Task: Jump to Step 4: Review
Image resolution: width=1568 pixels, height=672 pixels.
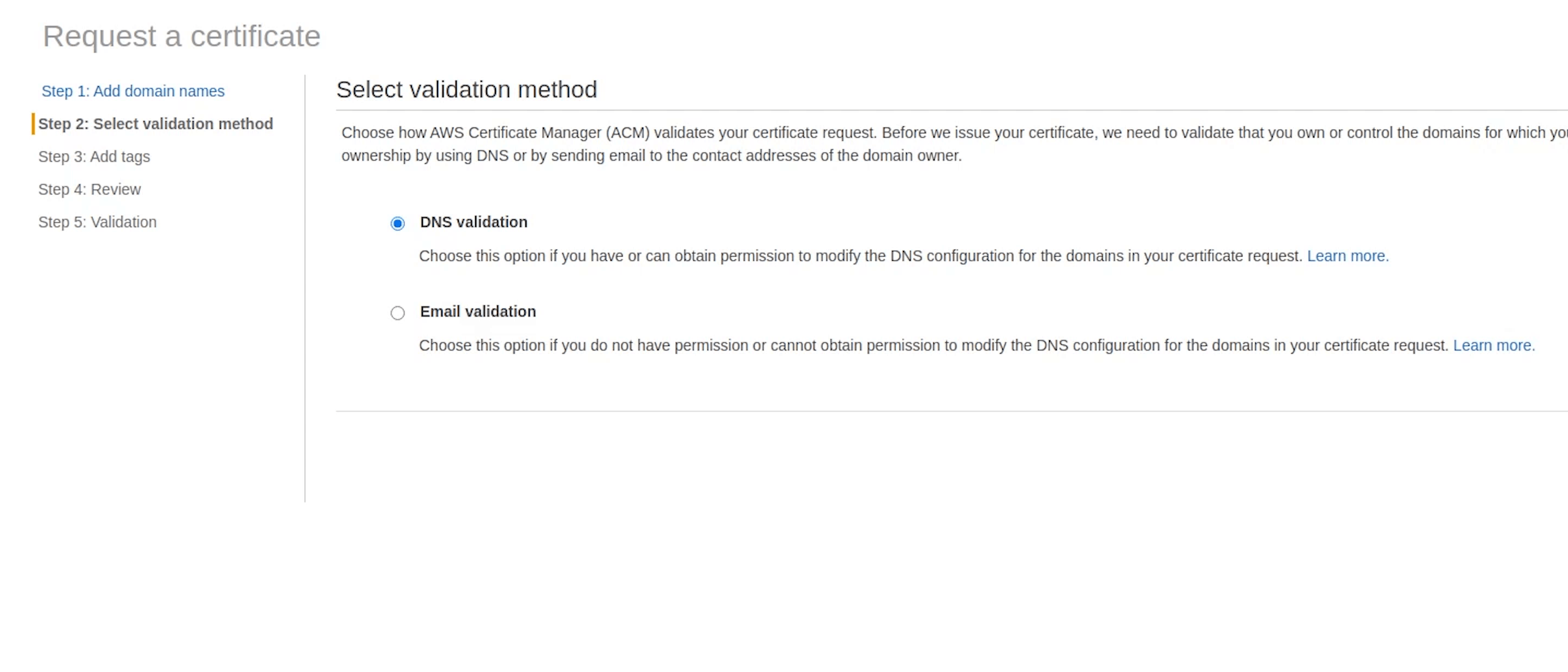Action: [89, 190]
